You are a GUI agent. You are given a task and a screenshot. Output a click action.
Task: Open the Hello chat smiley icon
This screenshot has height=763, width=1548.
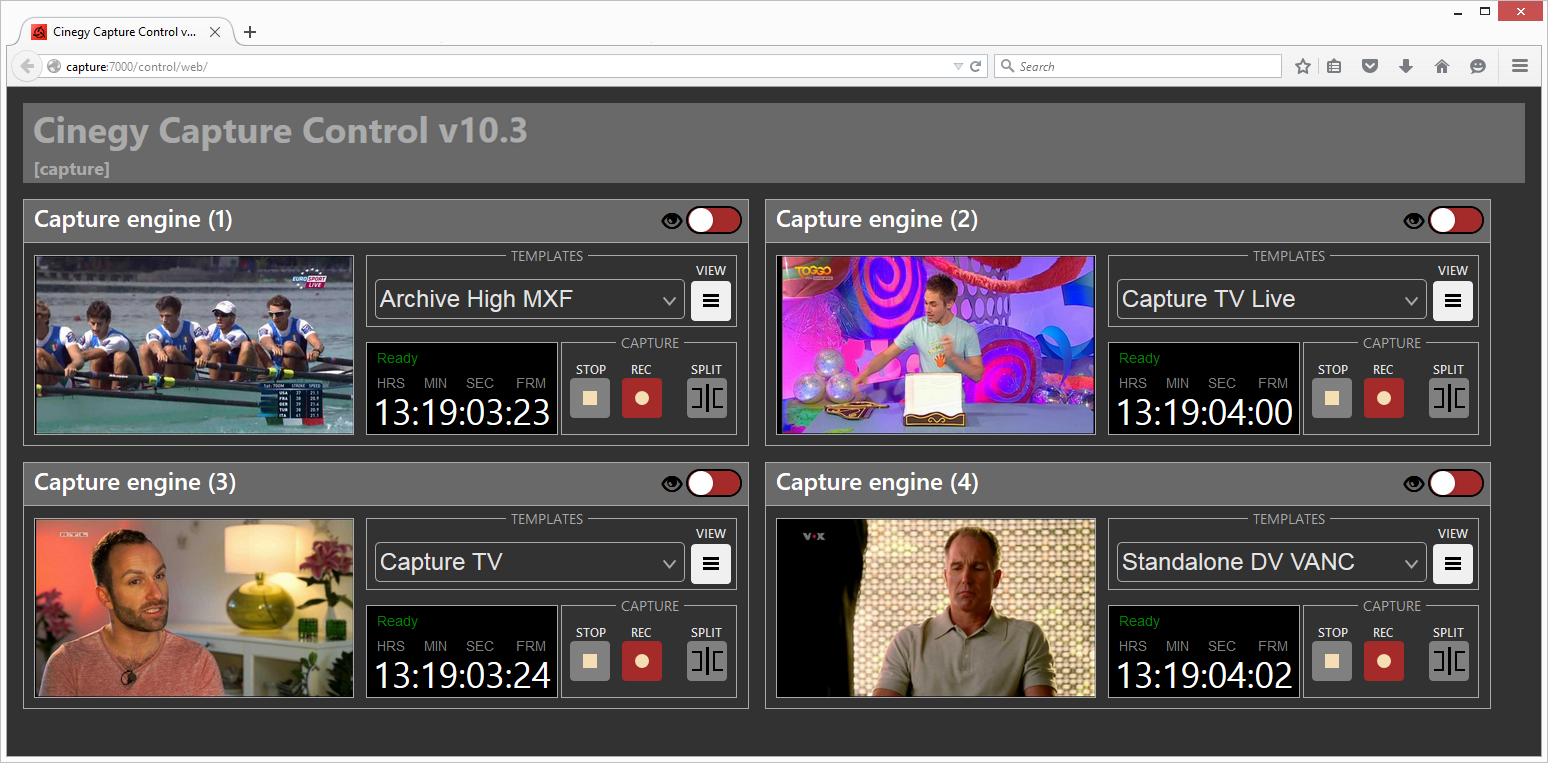[1478, 66]
